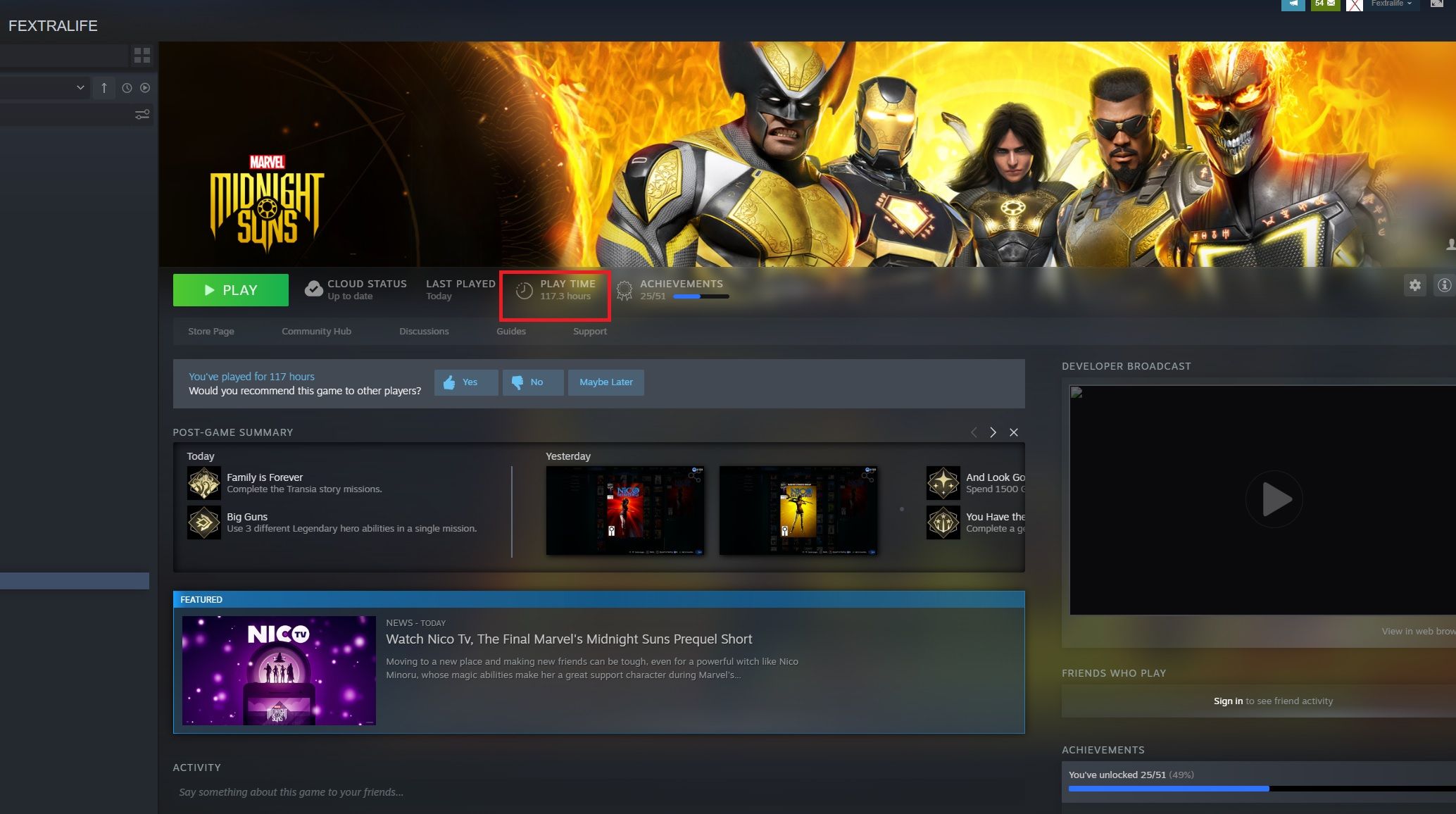Click Big Guns achievement icon
The height and width of the screenshot is (814, 1456).
[204, 522]
